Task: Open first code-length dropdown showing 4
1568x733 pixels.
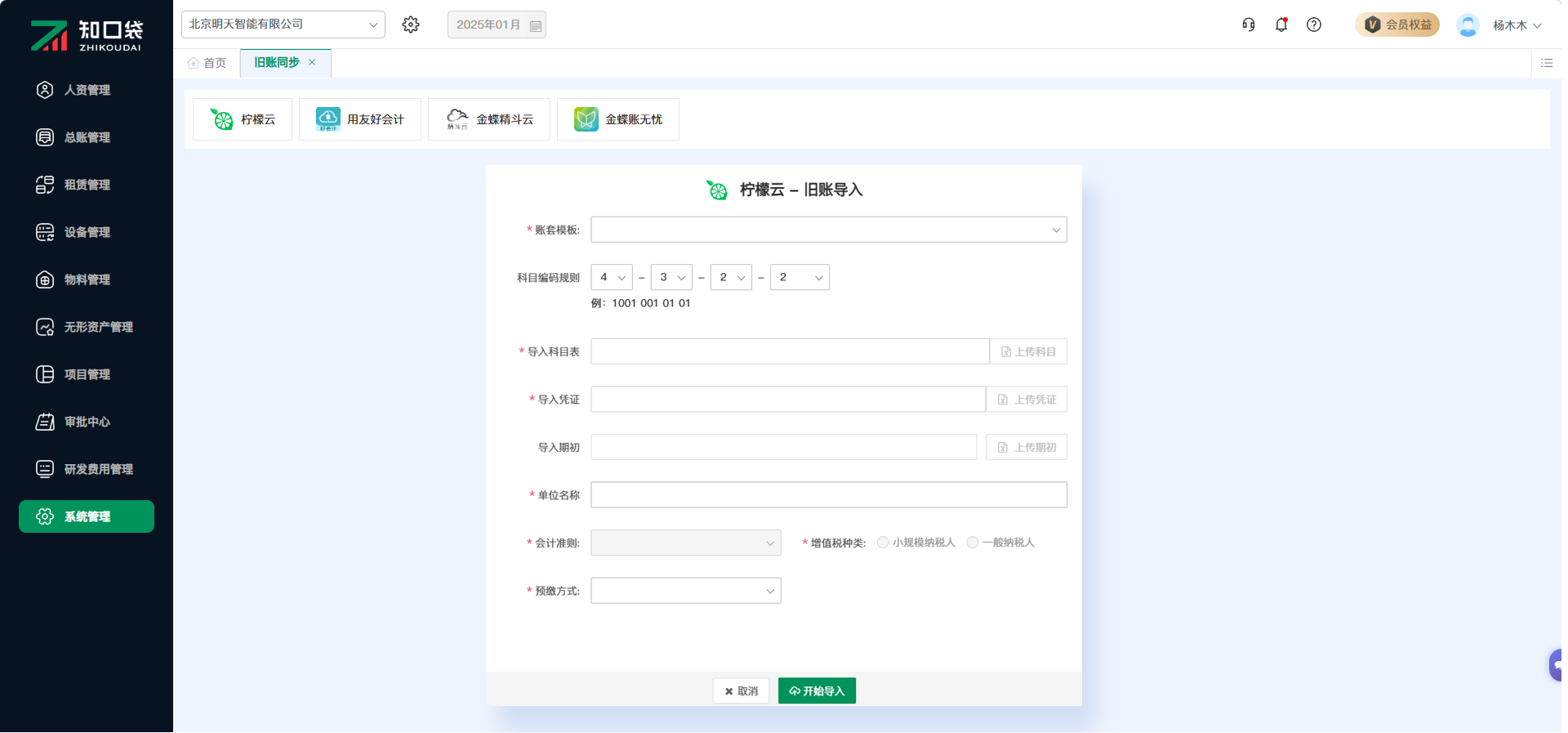Action: pos(612,277)
